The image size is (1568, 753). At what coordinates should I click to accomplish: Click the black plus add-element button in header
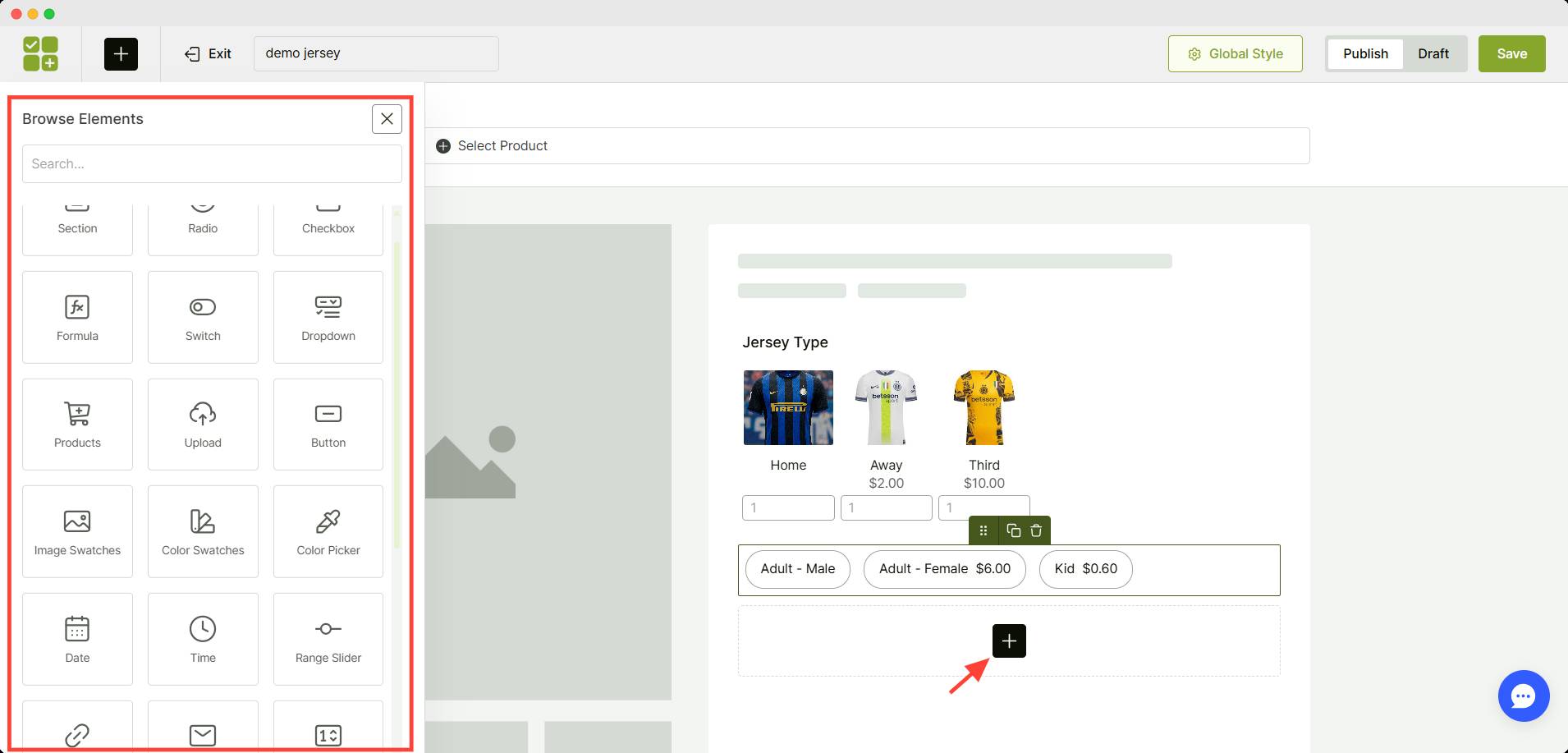[x=121, y=53]
